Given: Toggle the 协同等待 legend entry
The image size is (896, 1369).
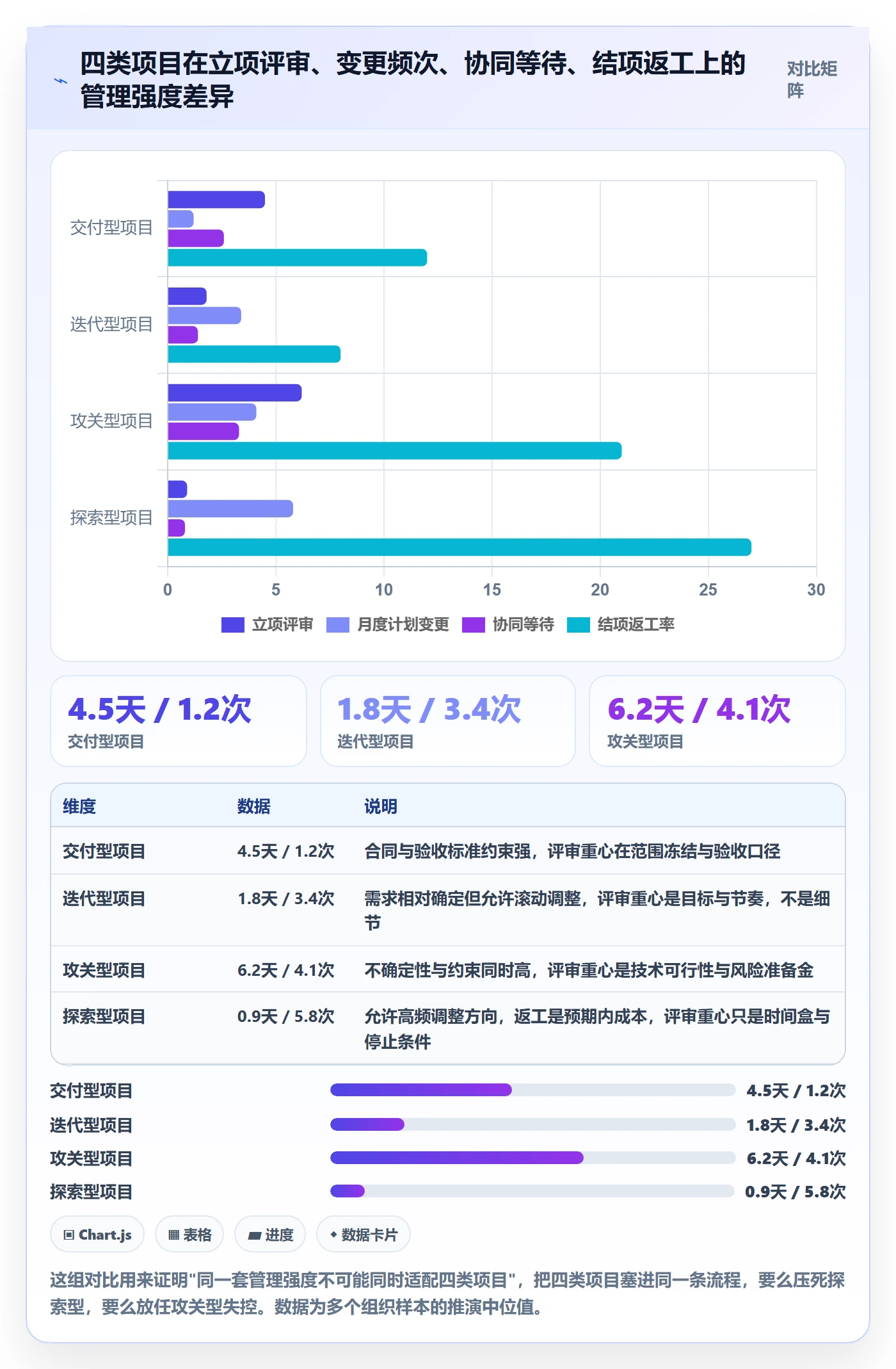Looking at the screenshot, I should tap(508, 625).
